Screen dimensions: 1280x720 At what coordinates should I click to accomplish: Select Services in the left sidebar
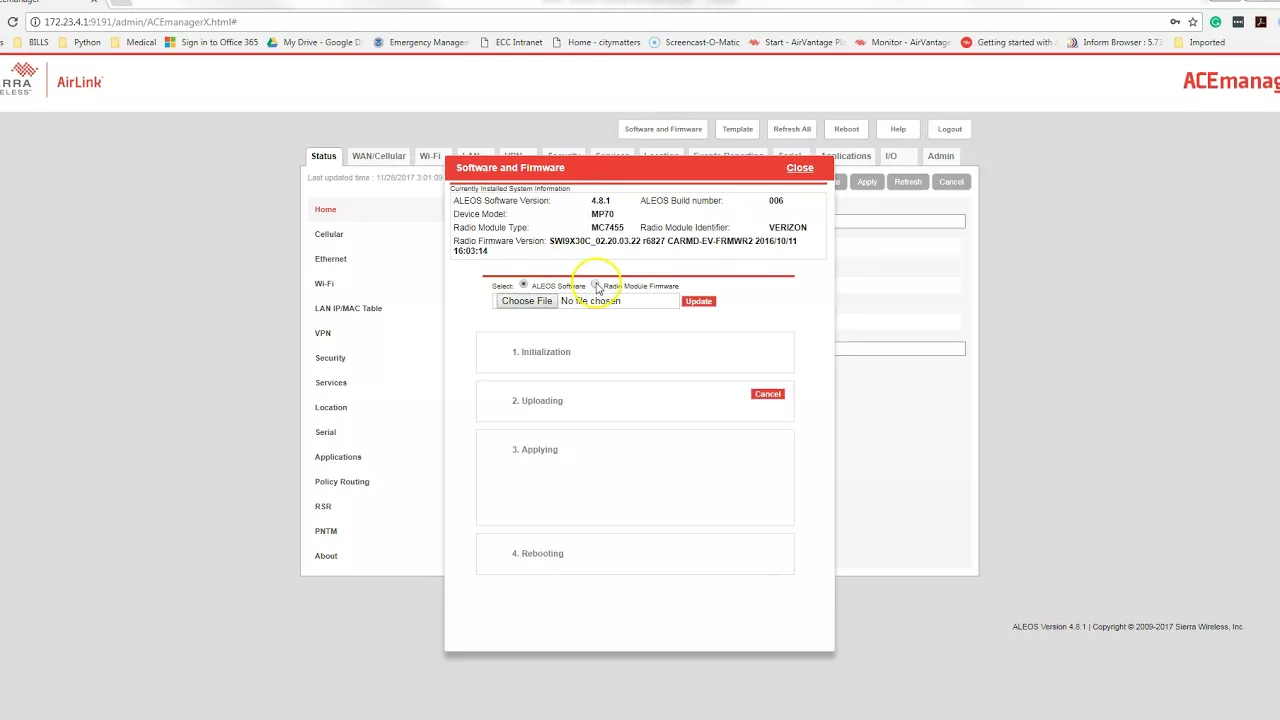click(331, 383)
